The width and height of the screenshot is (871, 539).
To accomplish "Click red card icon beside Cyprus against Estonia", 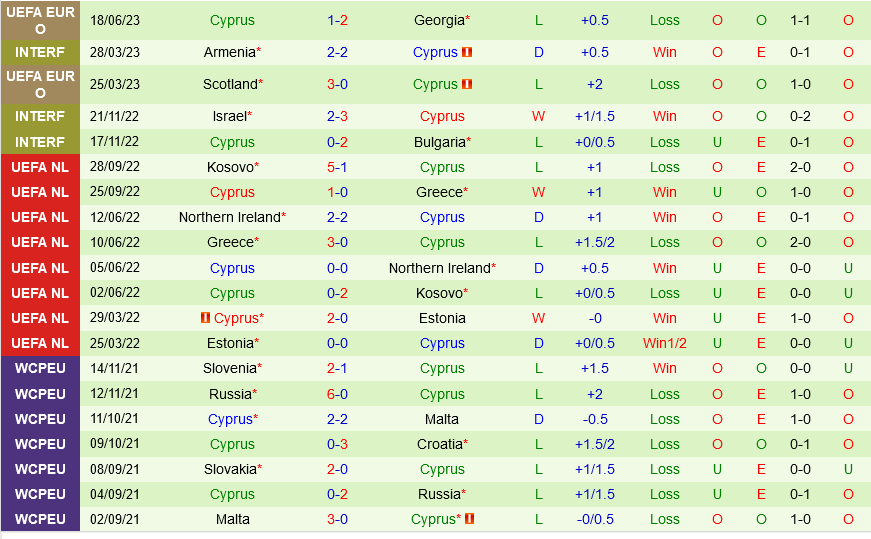I will [205, 318].
